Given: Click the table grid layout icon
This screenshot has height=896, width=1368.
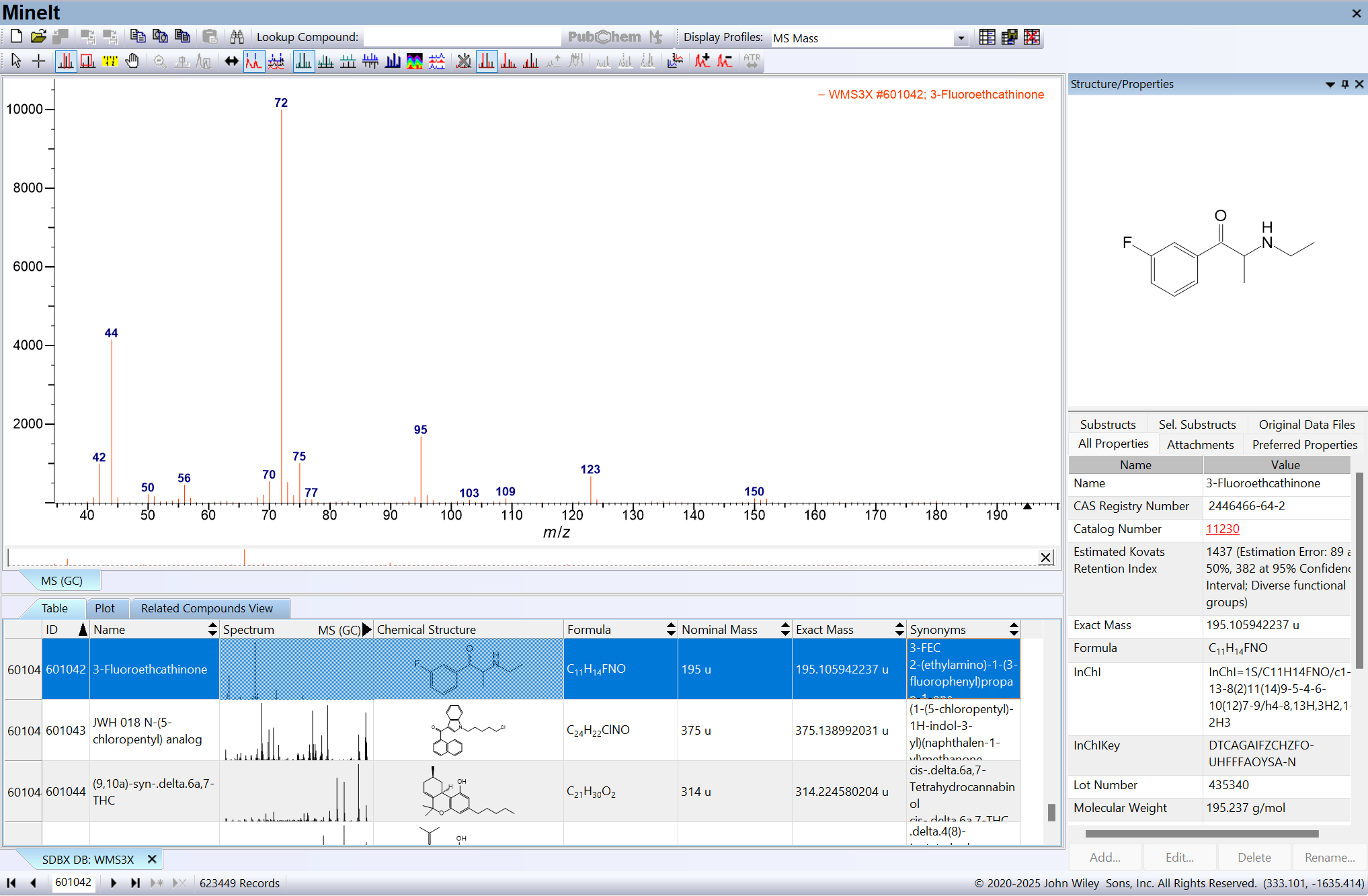Looking at the screenshot, I should pos(987,37).
